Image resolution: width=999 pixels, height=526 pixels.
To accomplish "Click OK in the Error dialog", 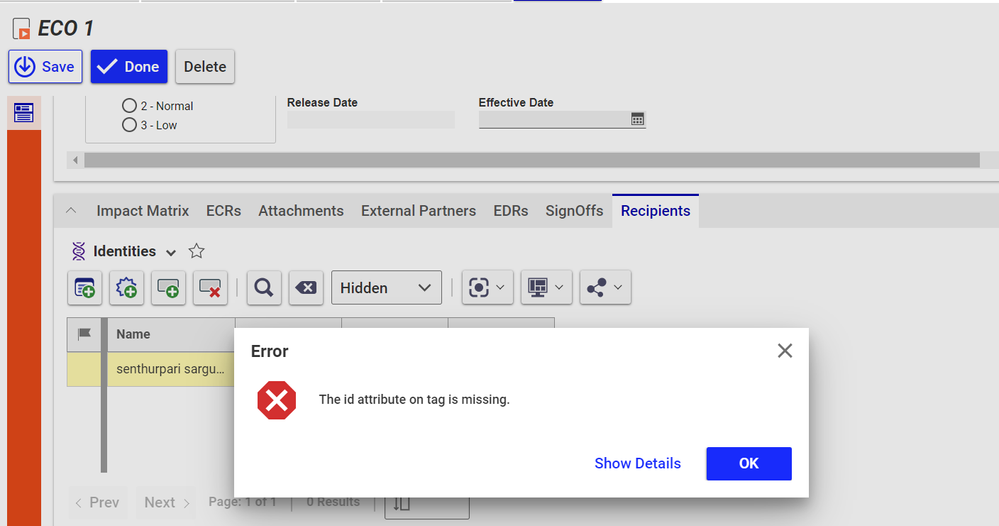I will 748,463.
